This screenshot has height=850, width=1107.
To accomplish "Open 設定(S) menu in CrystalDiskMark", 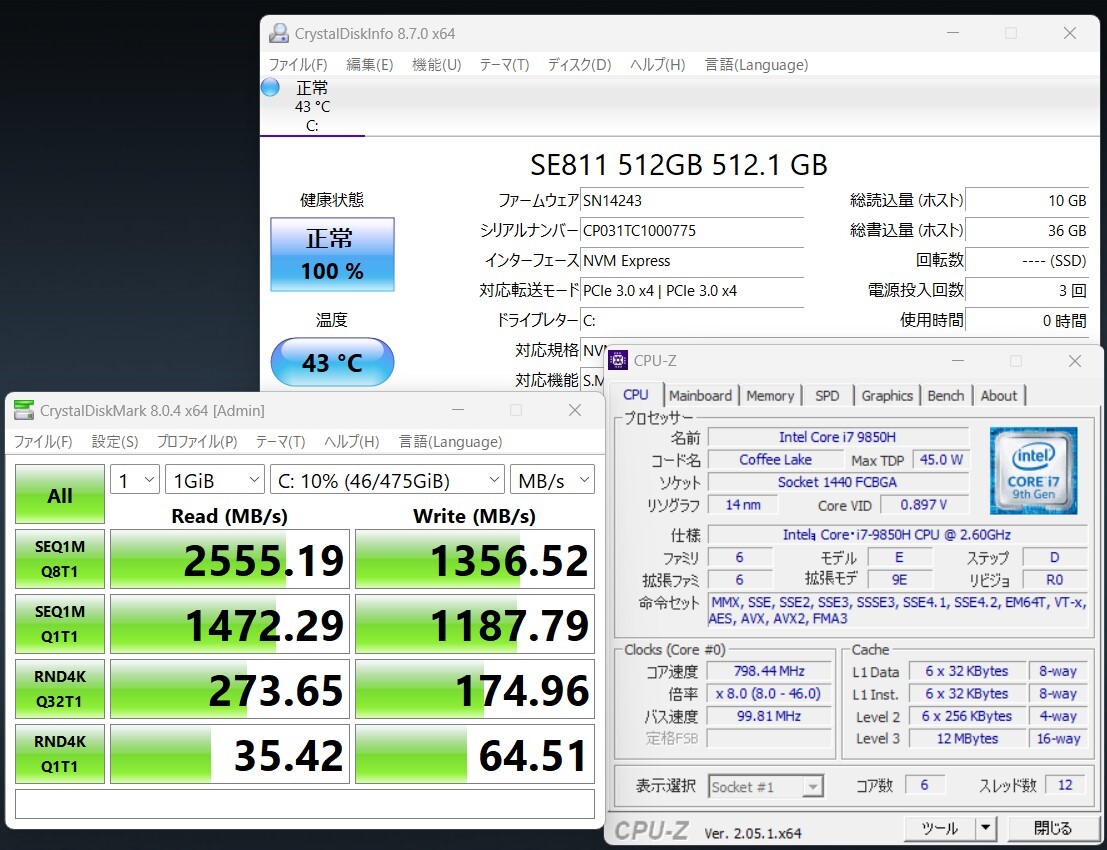I will tap(114, 442).
